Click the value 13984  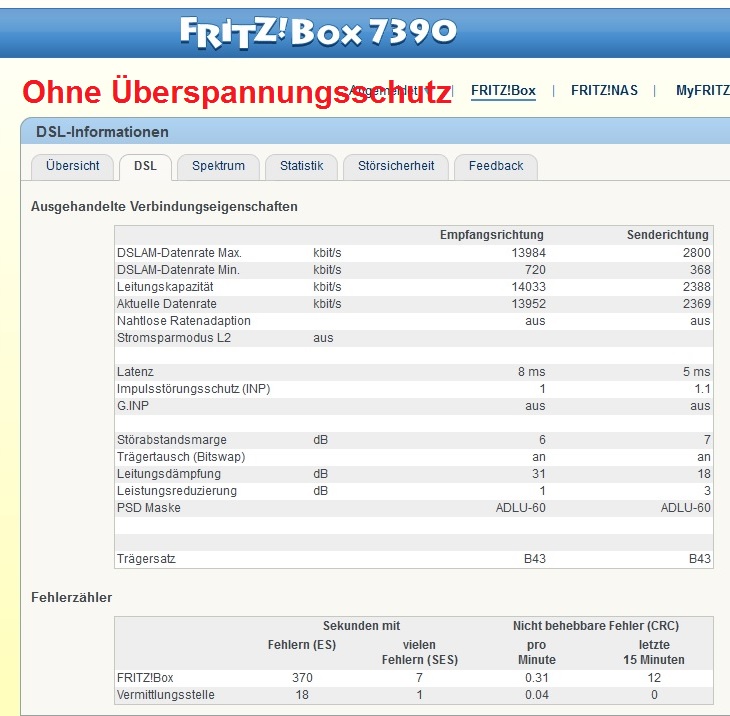point(528,253)
